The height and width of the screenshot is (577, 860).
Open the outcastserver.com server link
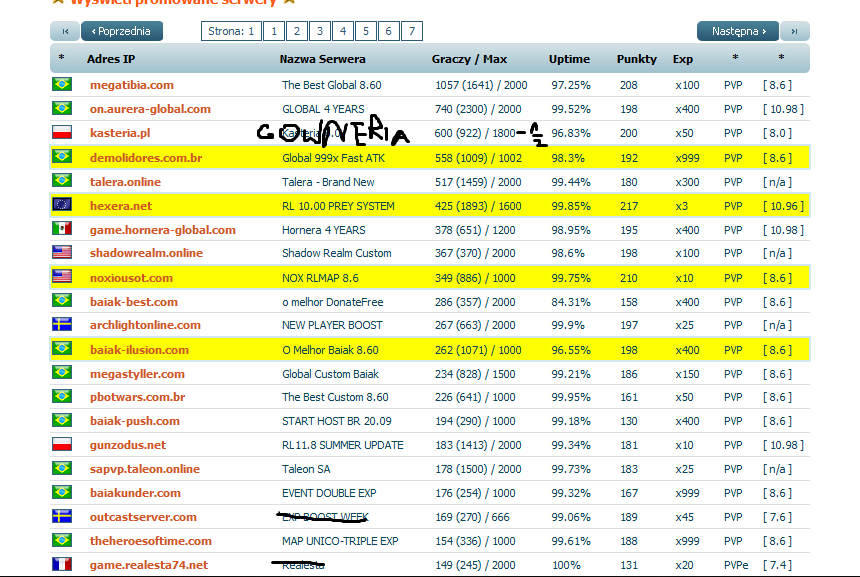tap(143, 517)
